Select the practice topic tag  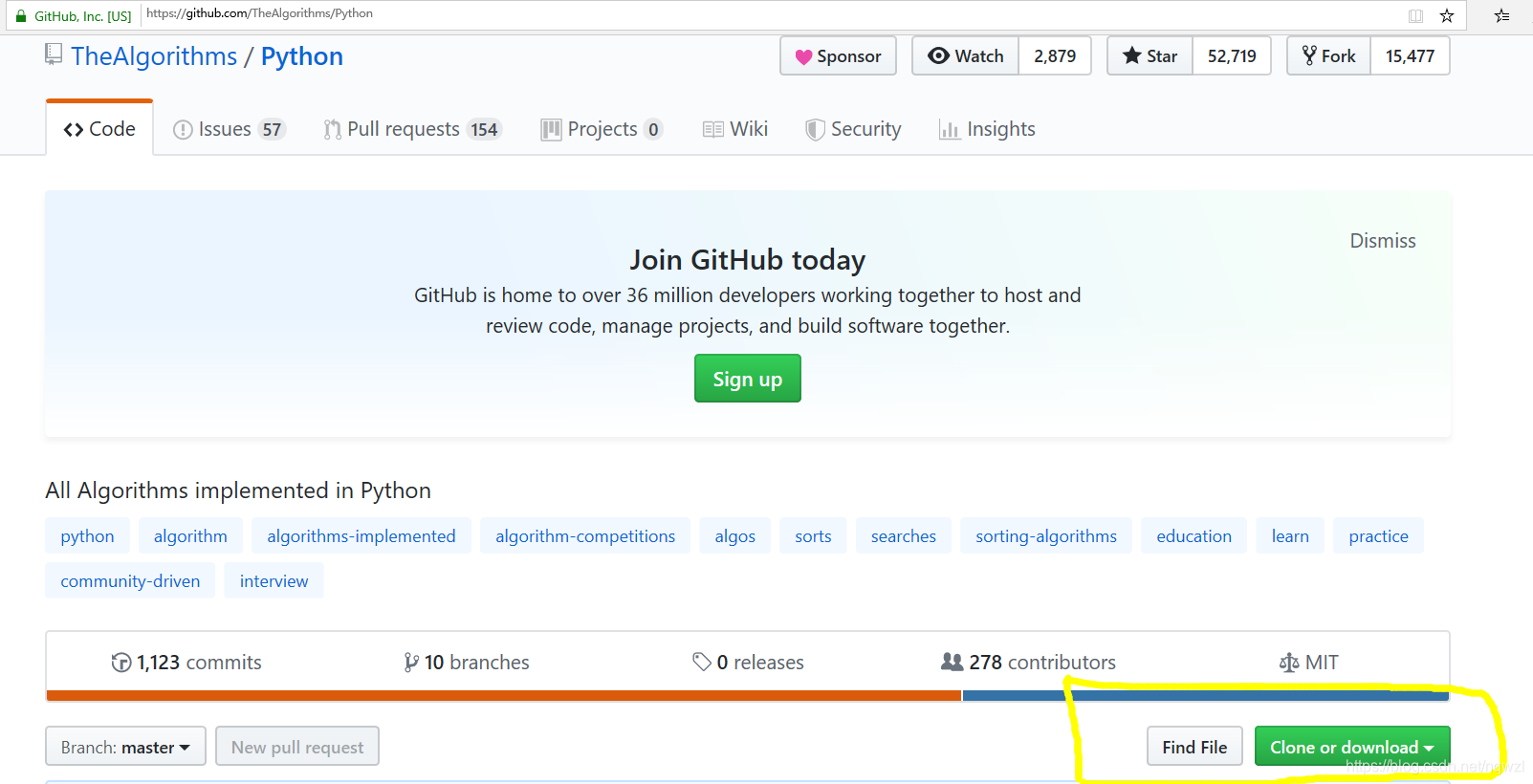[x=1378, y=536]
